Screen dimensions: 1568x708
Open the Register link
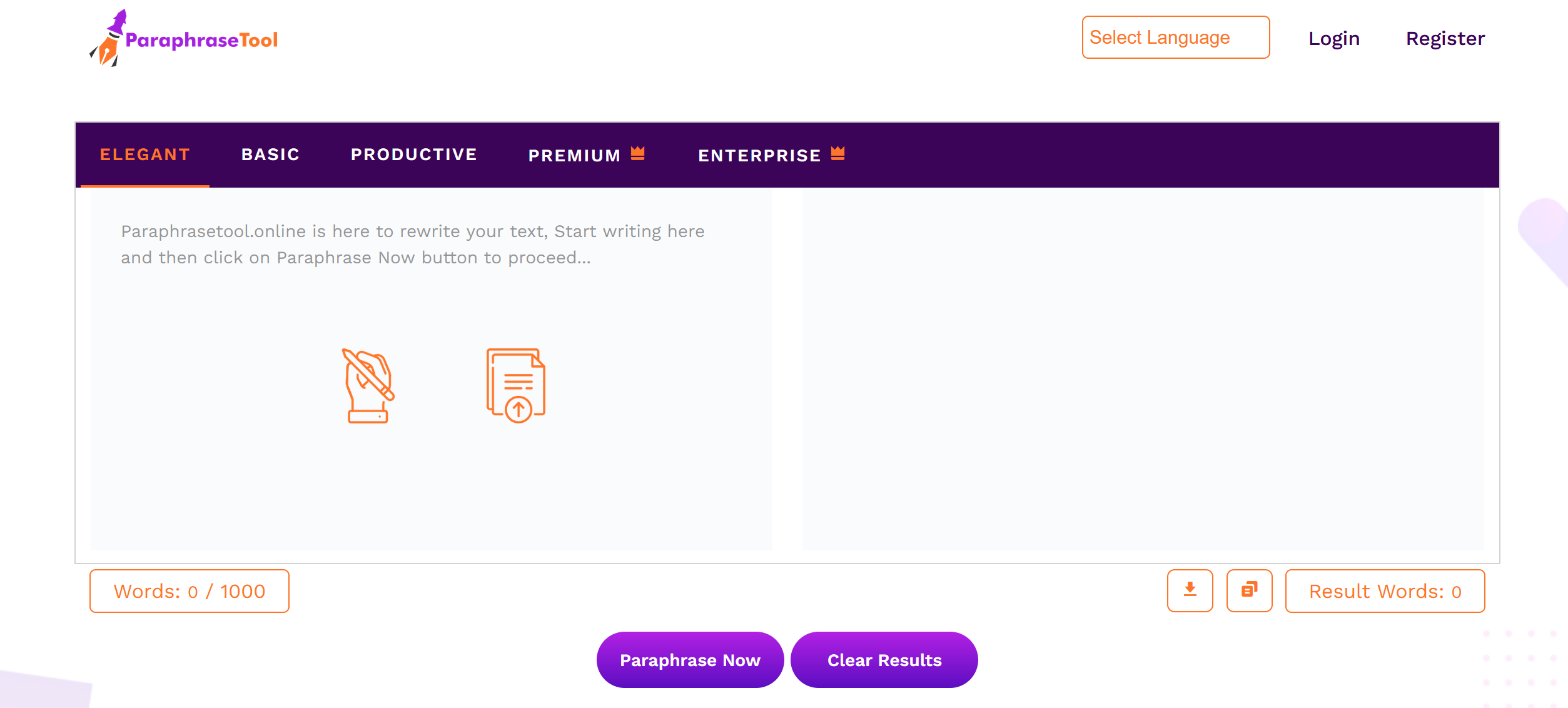click(x=1445, y=39)
